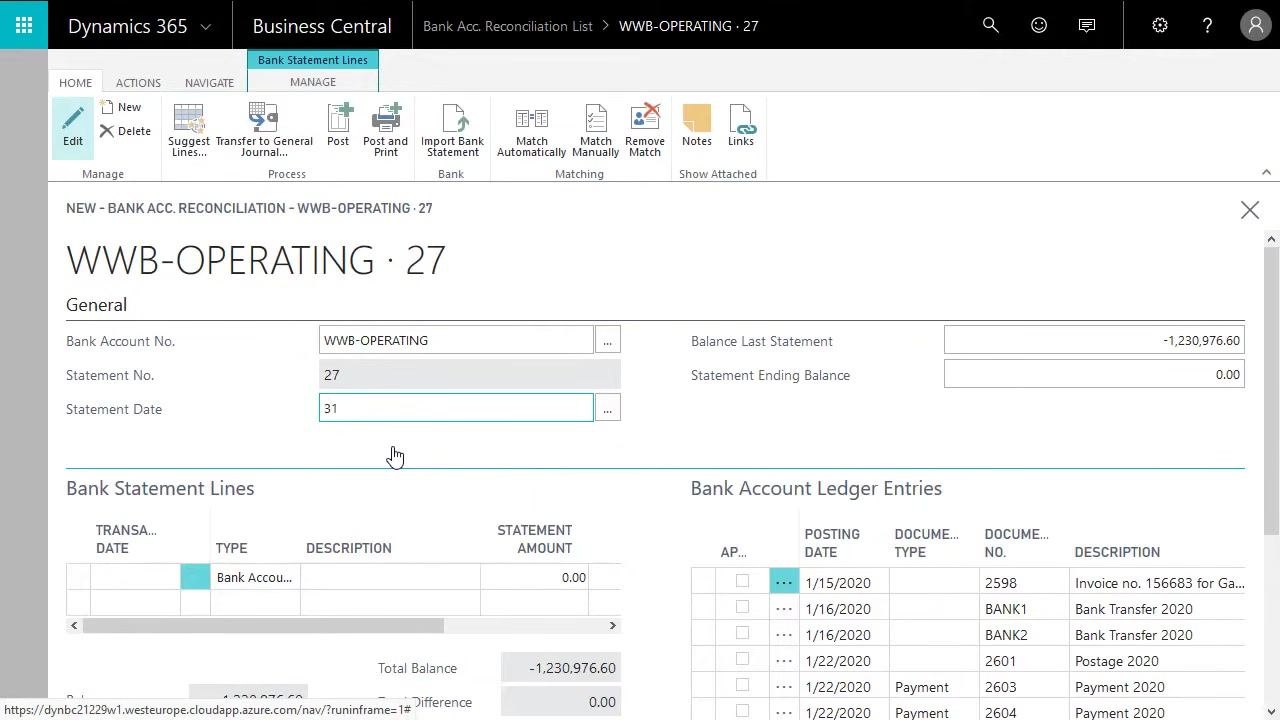This screenshot has width=1280, height=720.
Task: Import Bank Statement file
Action: coord(452,130)
